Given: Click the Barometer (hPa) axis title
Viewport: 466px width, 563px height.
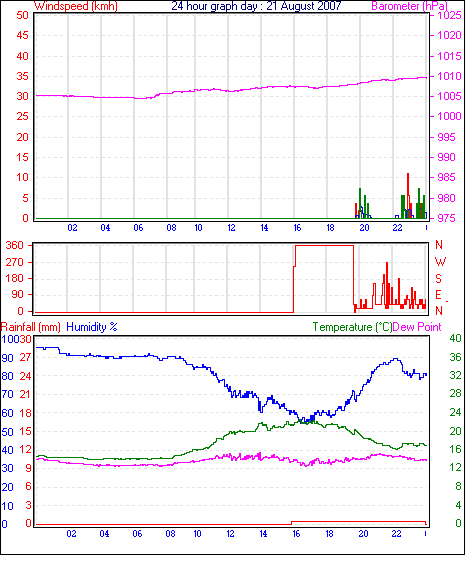Looking at the screenshot, I should [x=409, y=6].
